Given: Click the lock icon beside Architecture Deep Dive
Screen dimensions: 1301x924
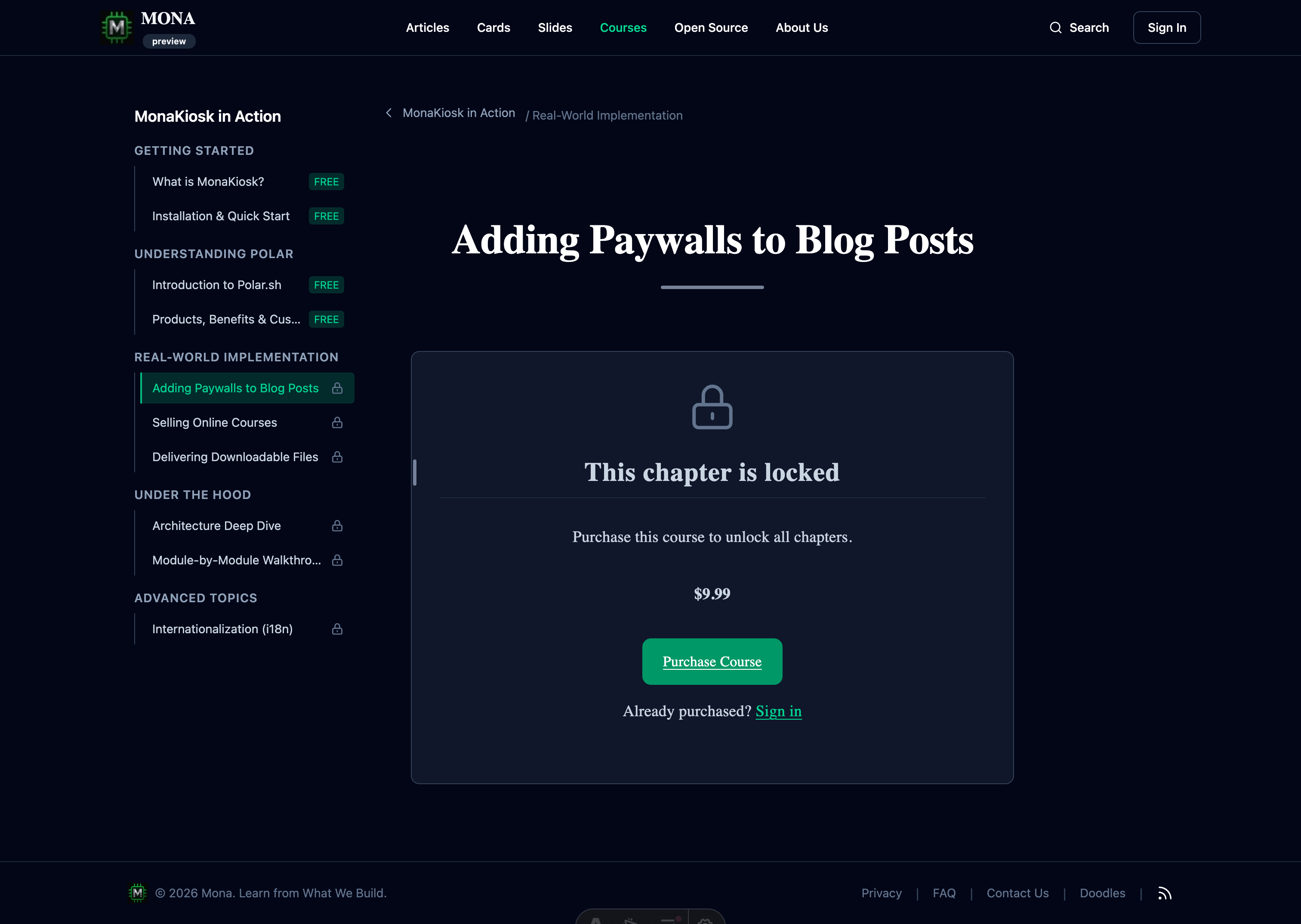Looking at the screenshot, I should (x=337, y=526).
